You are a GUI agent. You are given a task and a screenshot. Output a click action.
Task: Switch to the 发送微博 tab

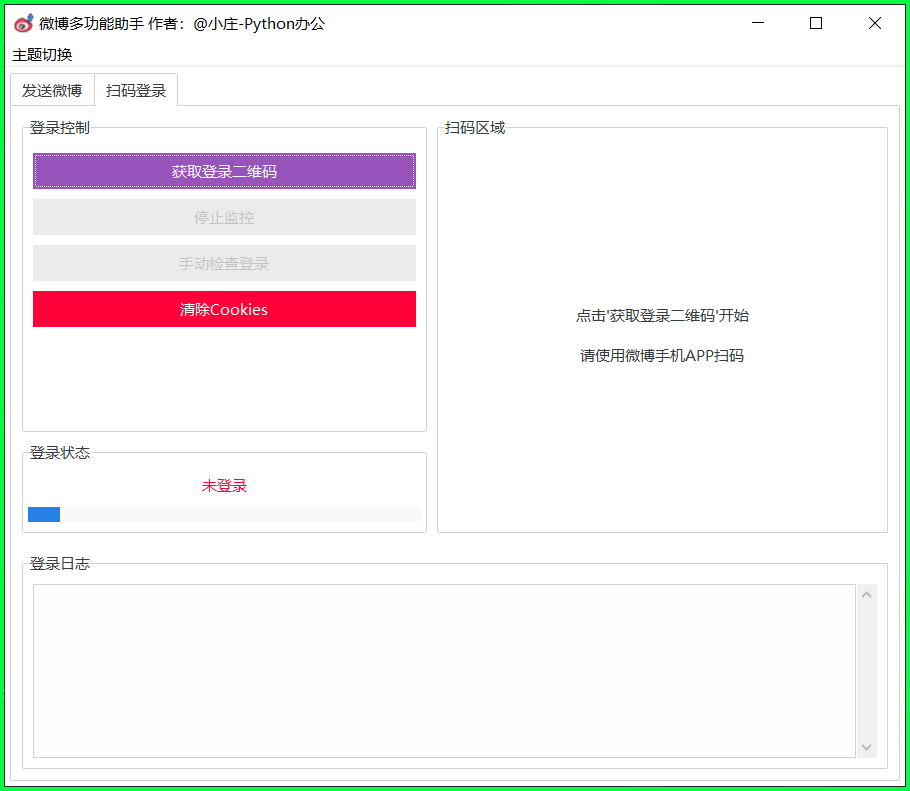point(52,90)
